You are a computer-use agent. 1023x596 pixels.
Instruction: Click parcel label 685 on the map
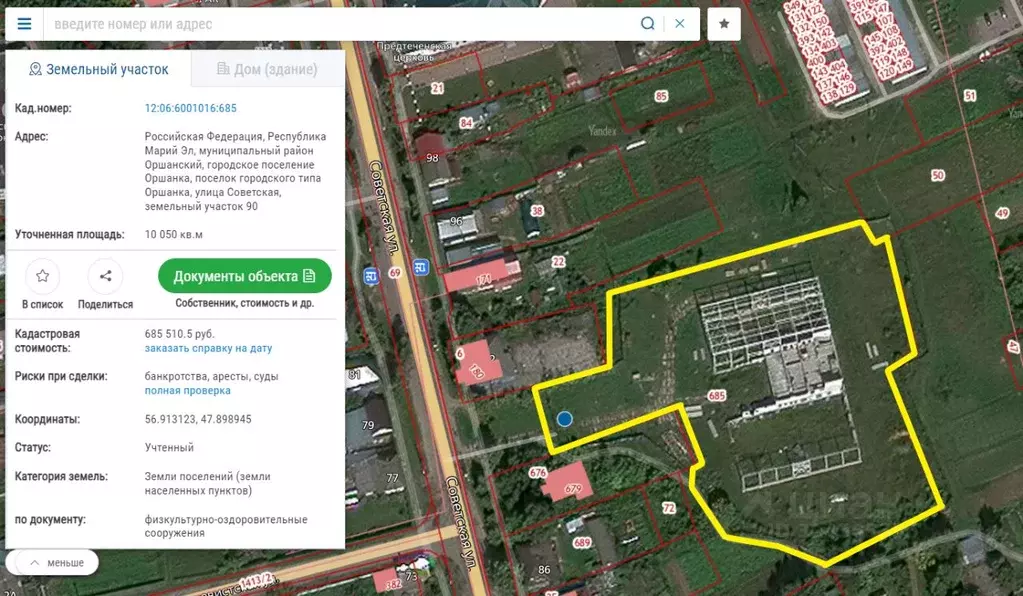pyautogui.click(x=716, y=396)
